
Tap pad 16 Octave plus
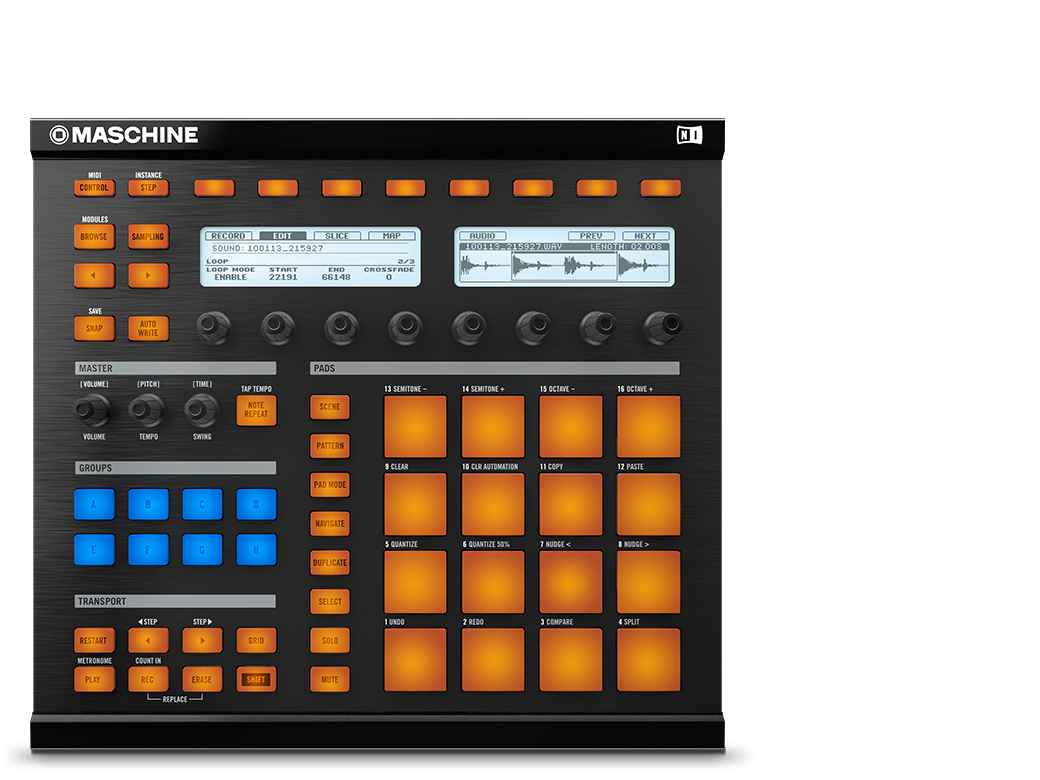649,426
